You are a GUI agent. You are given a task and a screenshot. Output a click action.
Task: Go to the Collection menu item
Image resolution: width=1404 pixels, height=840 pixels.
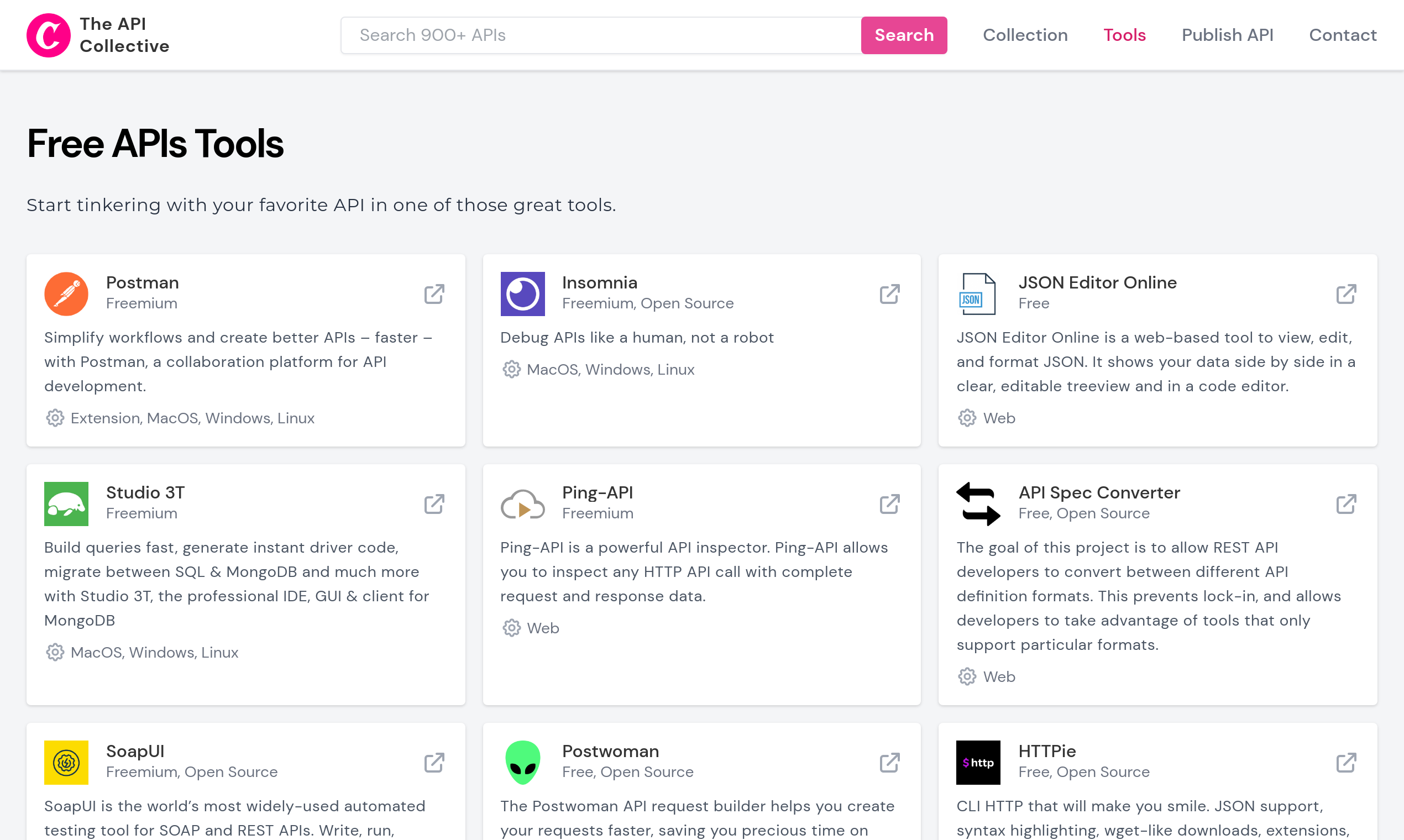coord(1025,35)
